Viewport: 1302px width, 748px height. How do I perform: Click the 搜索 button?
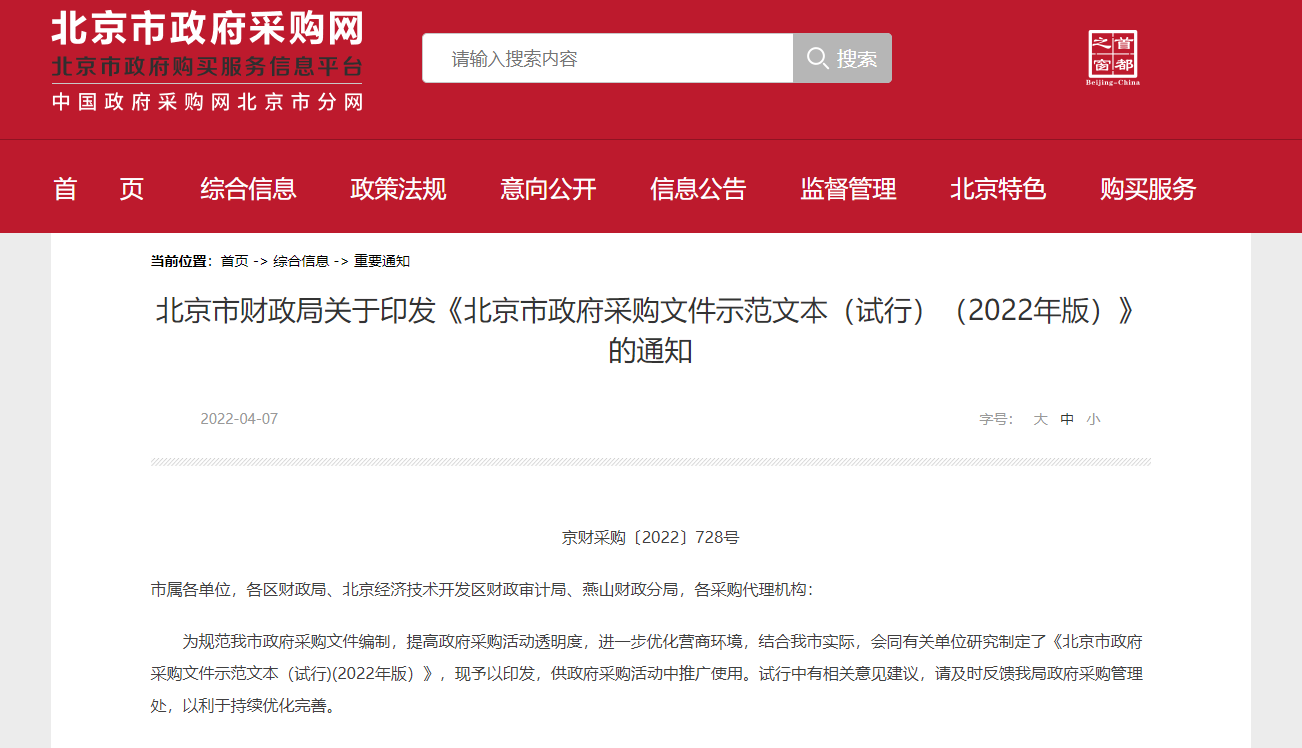click(842, 58)
